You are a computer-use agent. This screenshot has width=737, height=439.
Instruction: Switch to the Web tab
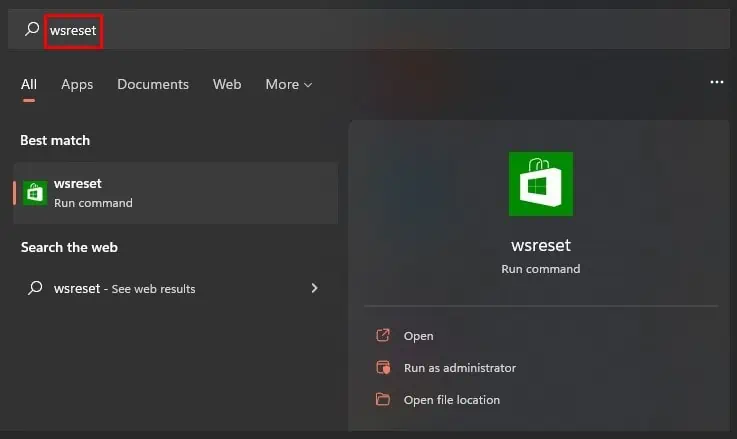[227, 85]
